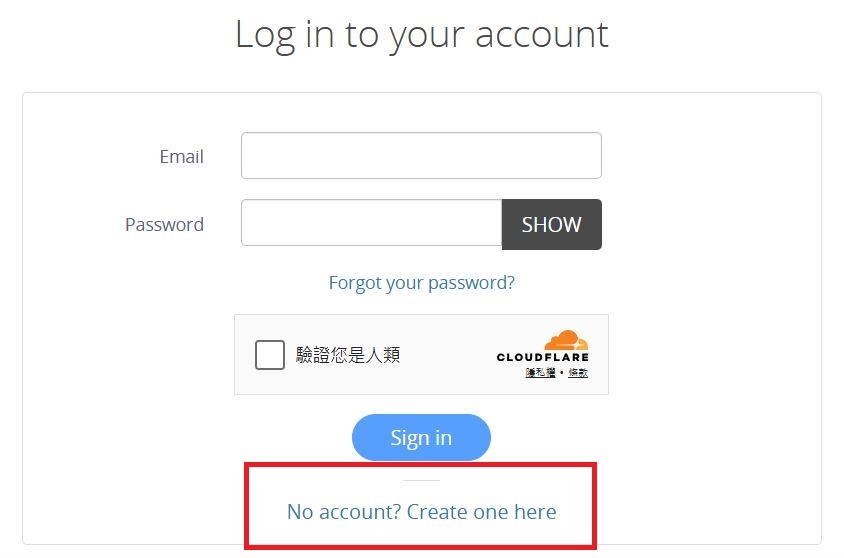Reveal password with the SHOW button
844x558 pixels.
coord(552,224)
